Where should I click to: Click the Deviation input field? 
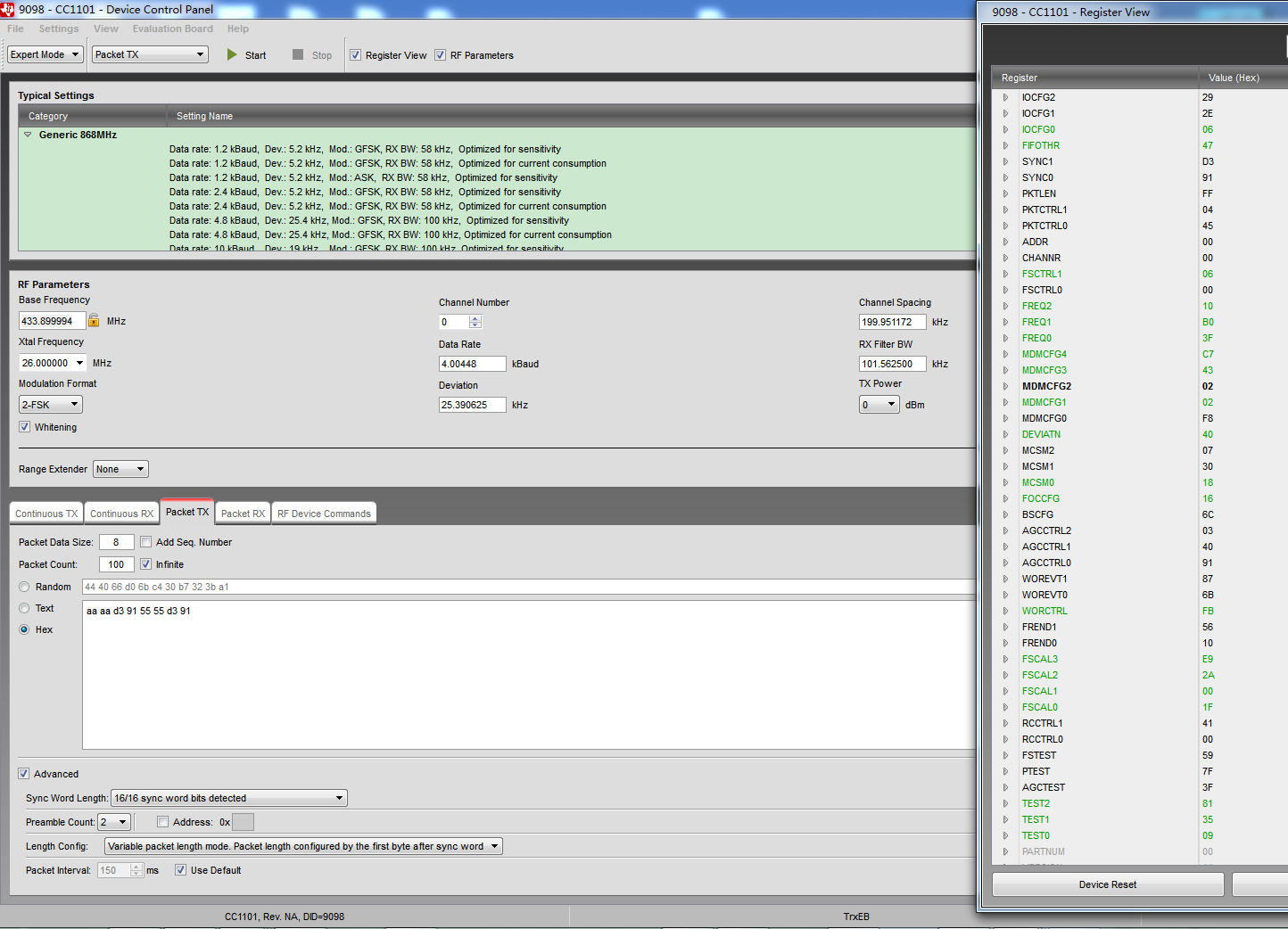pyautogui.click(x=473, y=405)
